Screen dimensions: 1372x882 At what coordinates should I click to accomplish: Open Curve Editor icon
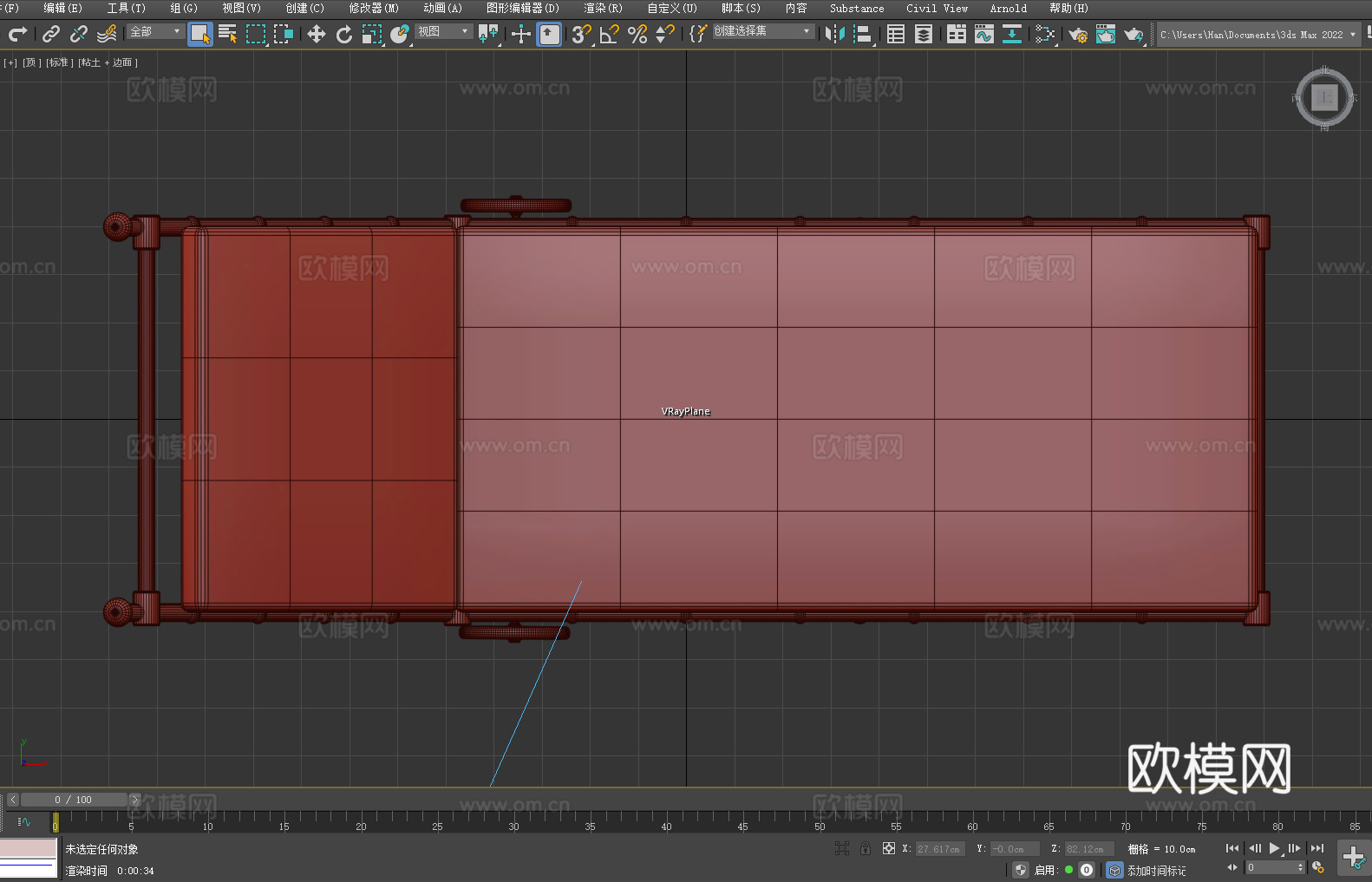(984, 34)
